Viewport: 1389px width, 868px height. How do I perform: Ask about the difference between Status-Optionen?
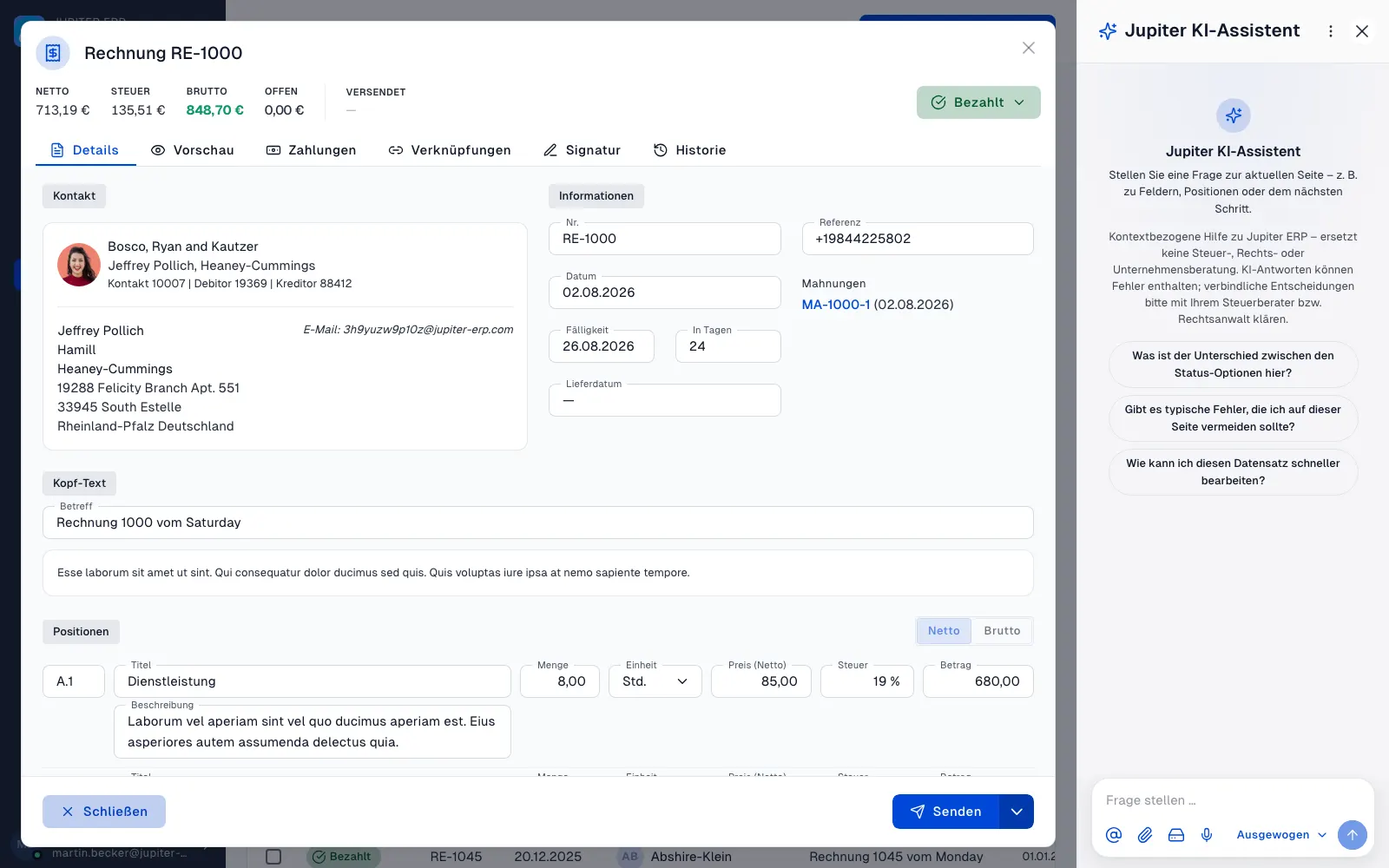click(x=1233, y=365)
